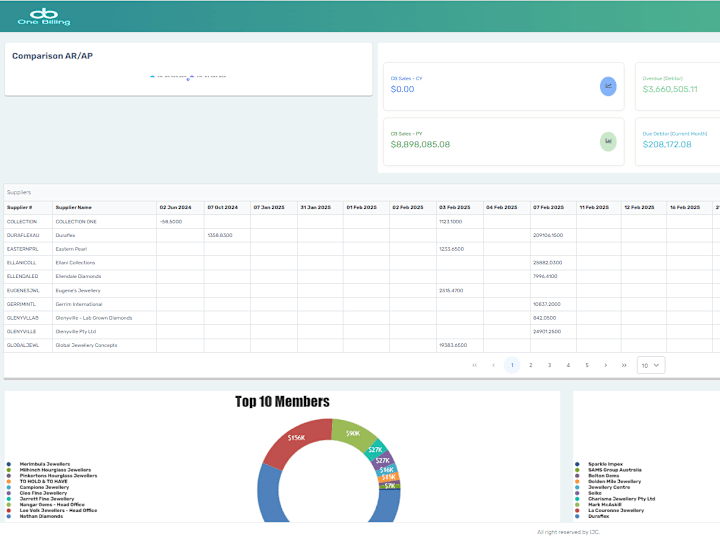720x540 pixels.
Task: Click the 19383.6500 value for Global Jewellery
Action: click(454, 345)
